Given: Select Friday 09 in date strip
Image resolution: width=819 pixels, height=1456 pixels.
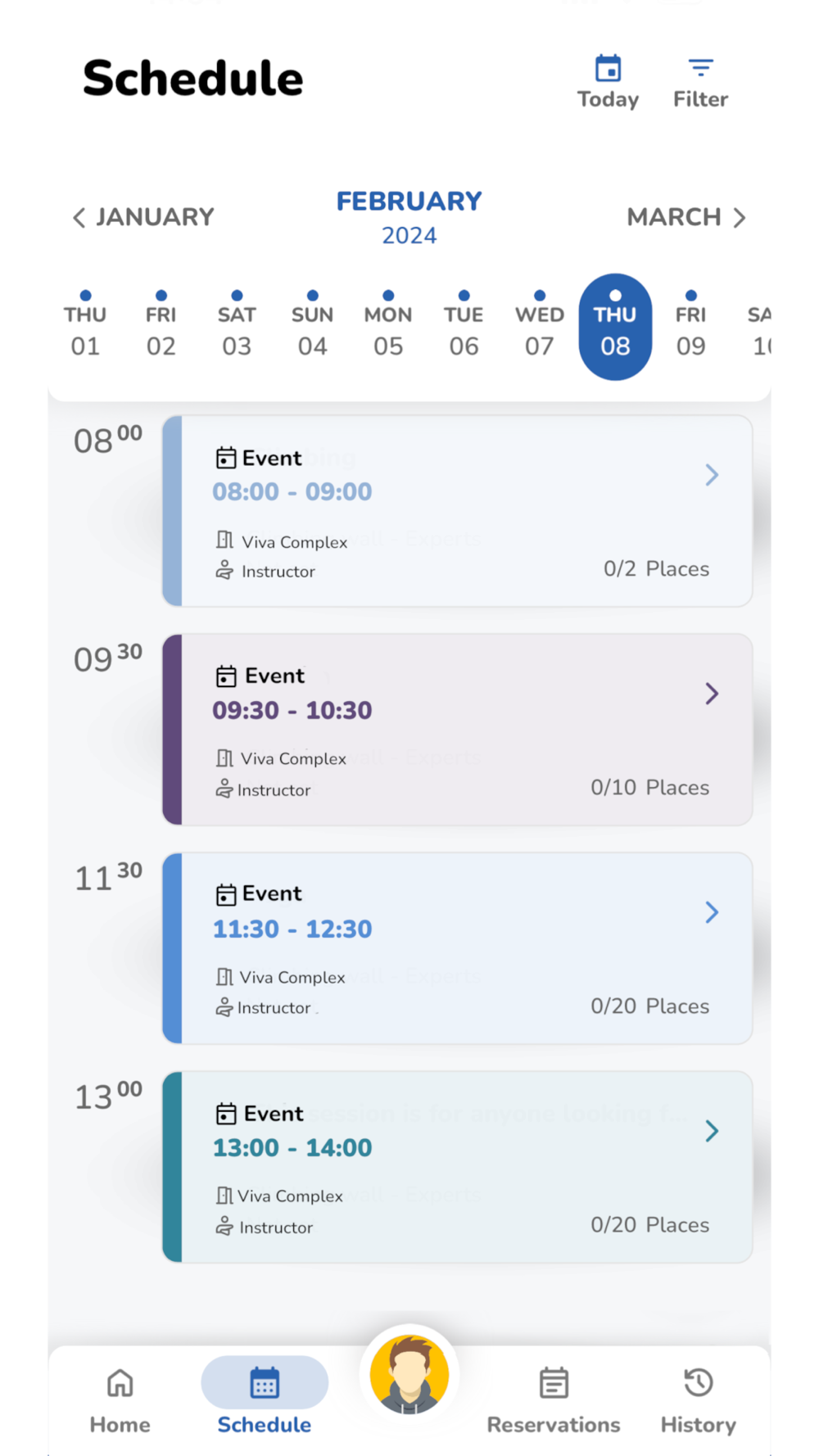Looking at the screenshot, I should click(x=690, y=329).
